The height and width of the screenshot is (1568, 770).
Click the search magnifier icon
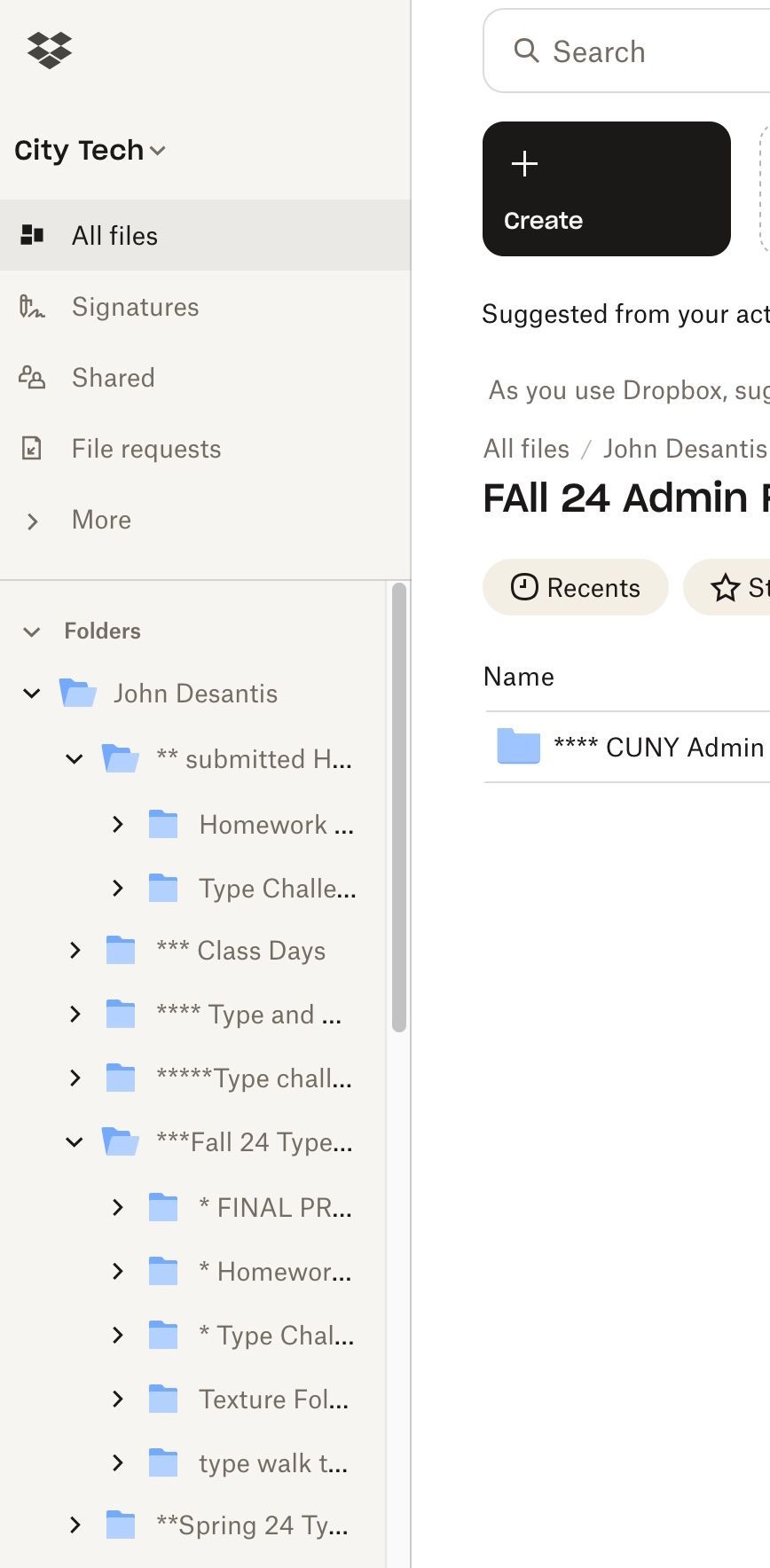click(x=526, y=51)
